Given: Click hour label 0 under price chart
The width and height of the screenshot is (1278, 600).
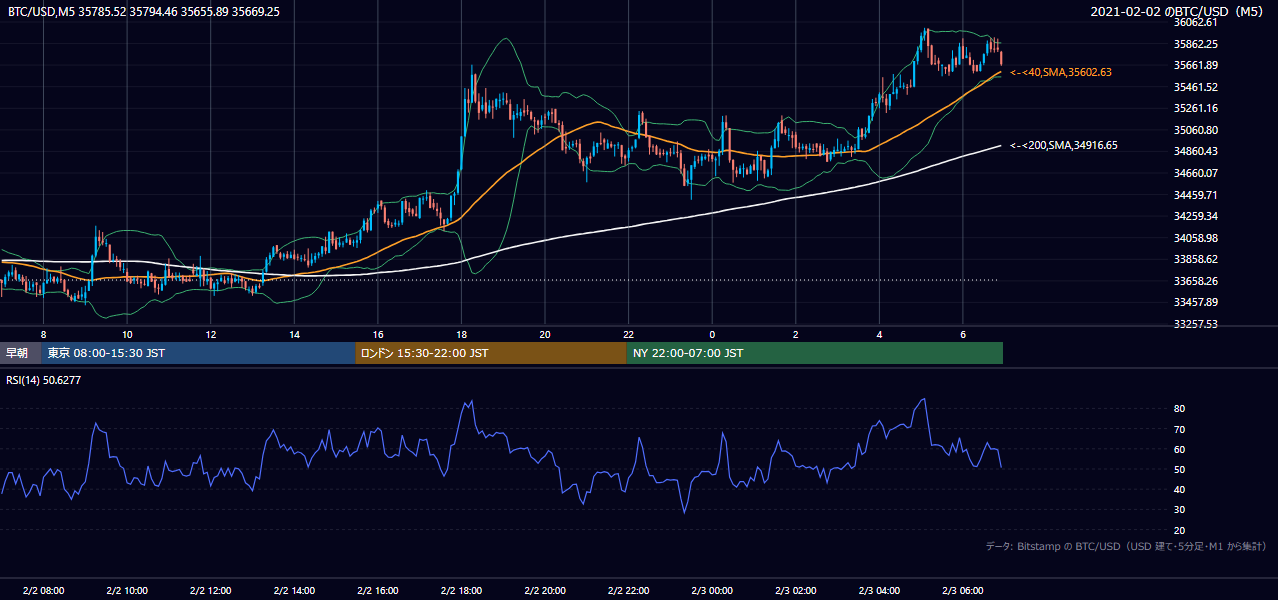Looking at the screenshot, I should coord(712,334).
